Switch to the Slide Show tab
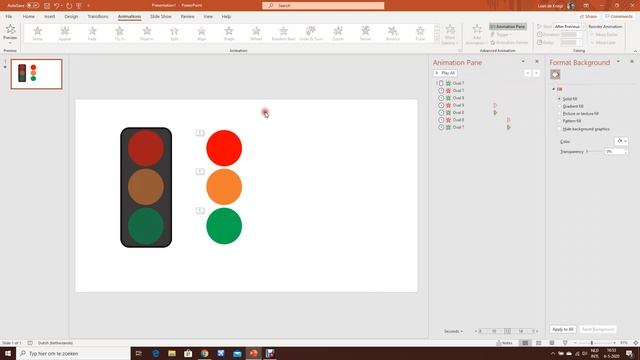 [x=161, y=16]
